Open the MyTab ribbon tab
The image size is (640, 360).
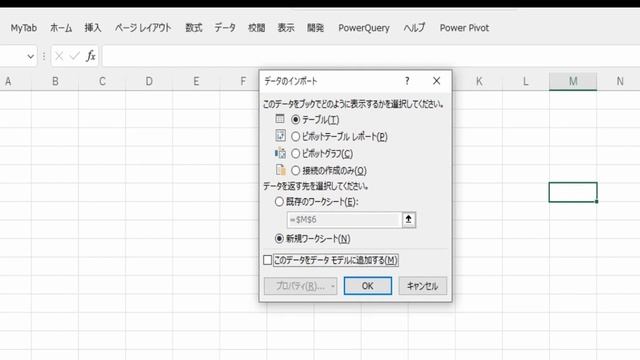24,28
